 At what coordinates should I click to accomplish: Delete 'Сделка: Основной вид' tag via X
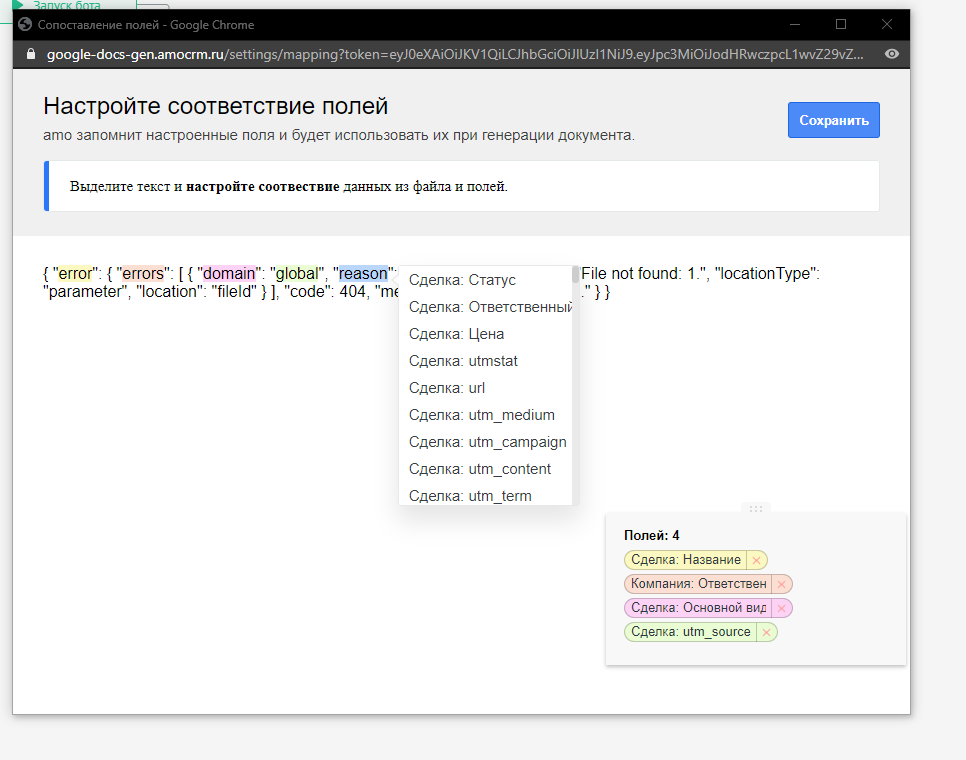[x=782, y=608]
